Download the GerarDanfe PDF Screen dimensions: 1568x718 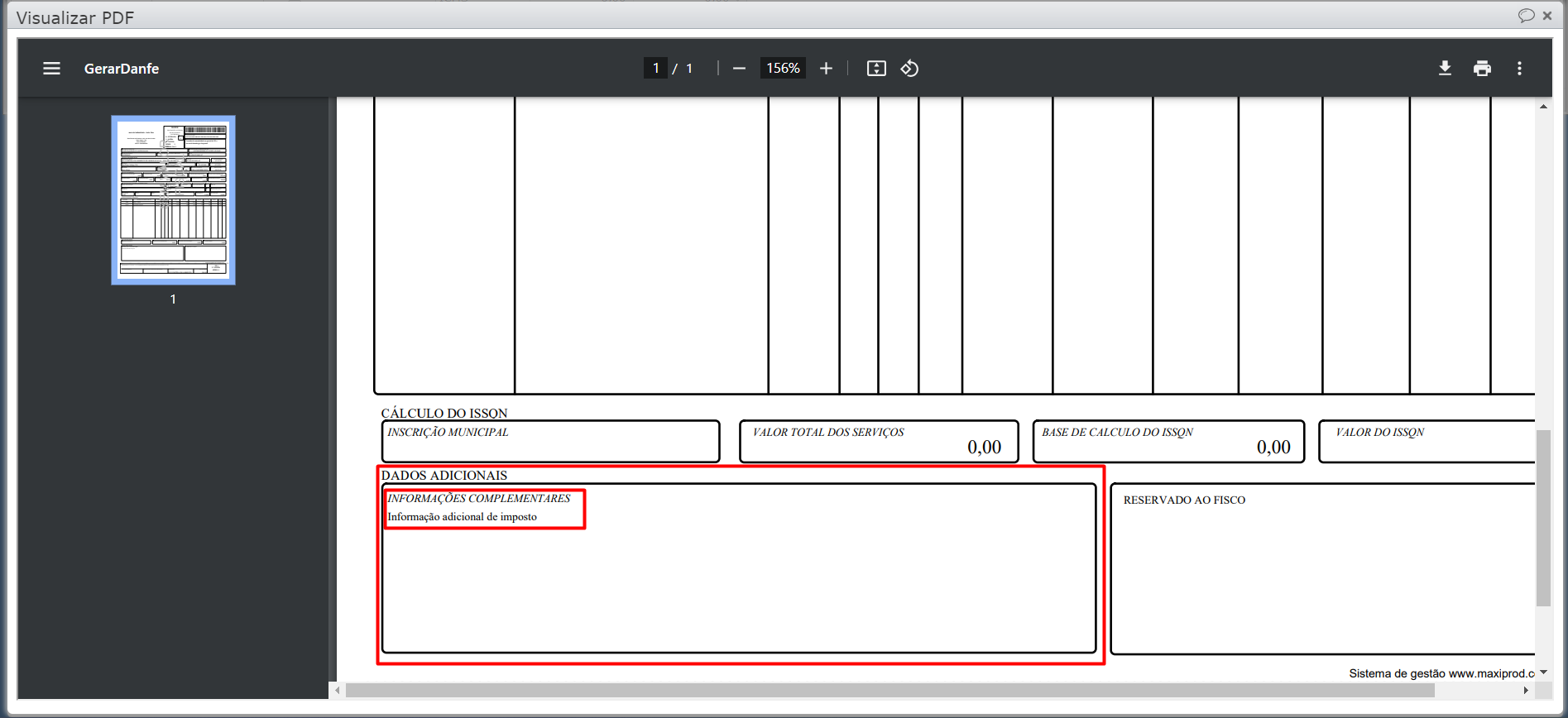coord(1445,69)
